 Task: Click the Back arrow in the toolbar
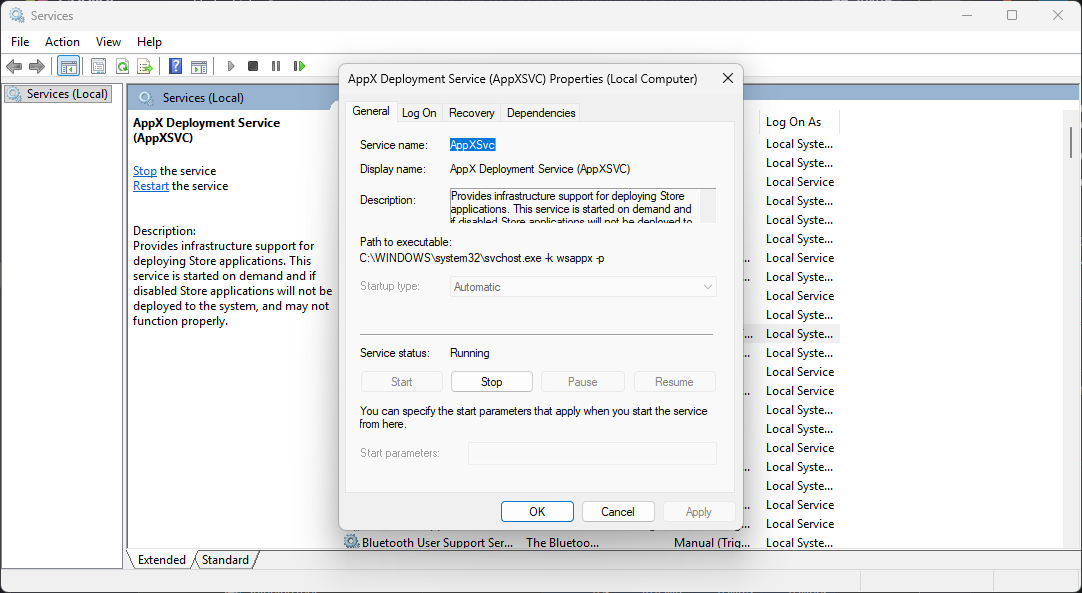click(14, 66)
